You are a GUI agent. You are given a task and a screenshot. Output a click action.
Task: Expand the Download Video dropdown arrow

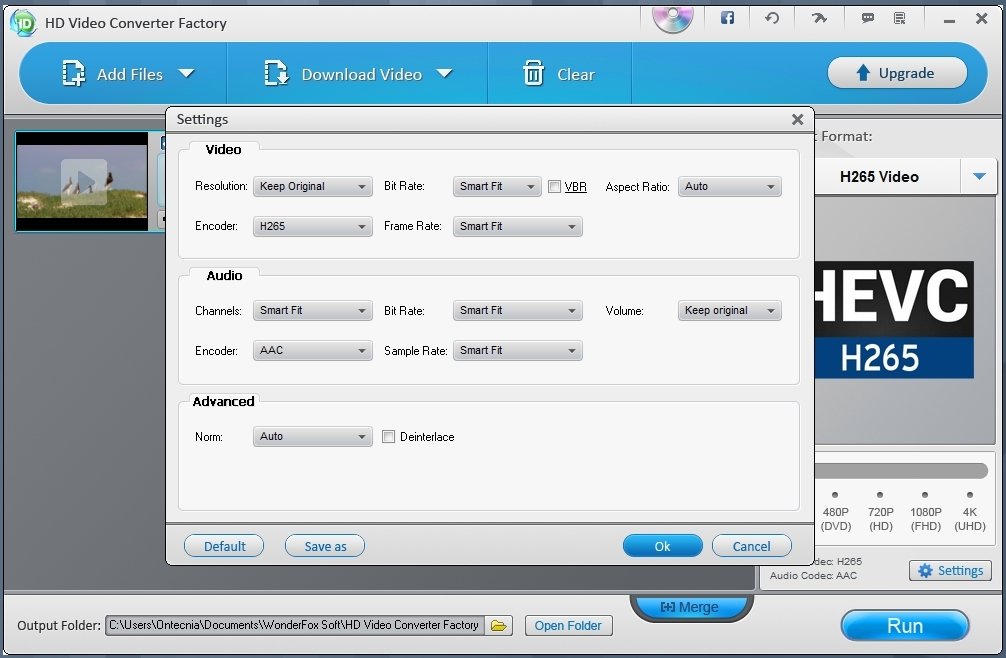click(x=444, y=73)
